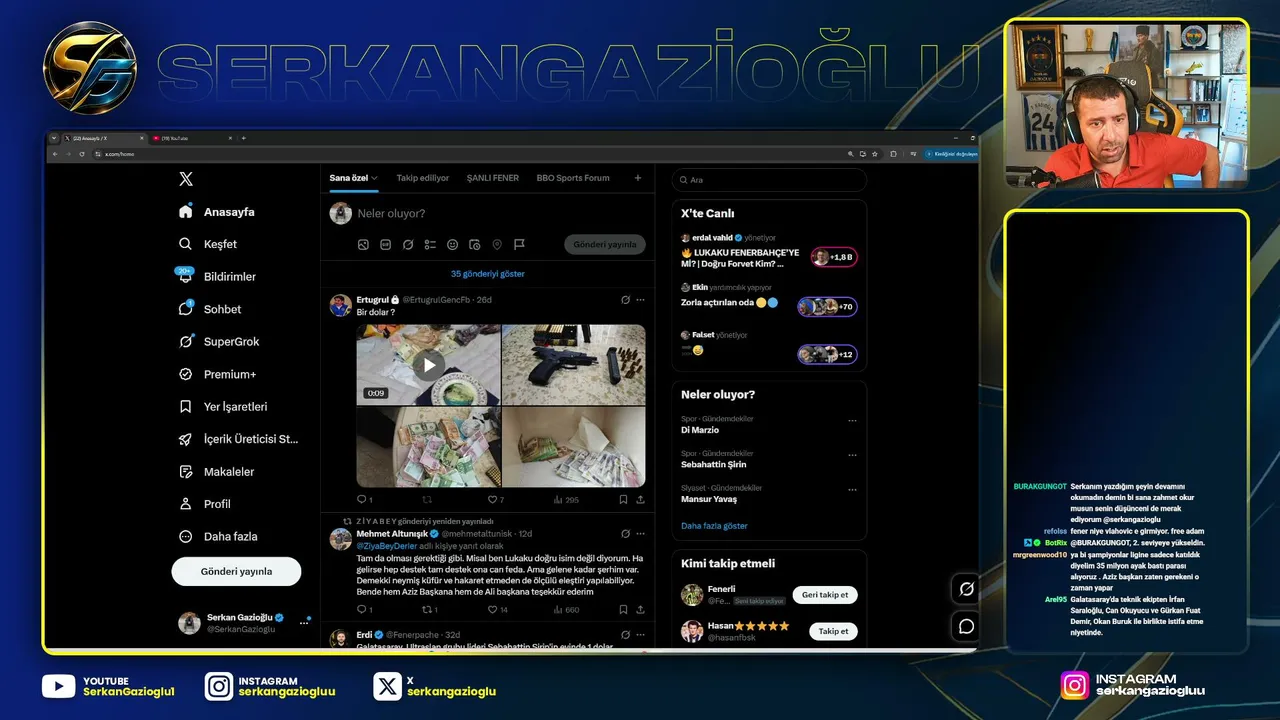Follow Hasan with Takip et
Screen dimensions: 1280x720
point(834,632)
